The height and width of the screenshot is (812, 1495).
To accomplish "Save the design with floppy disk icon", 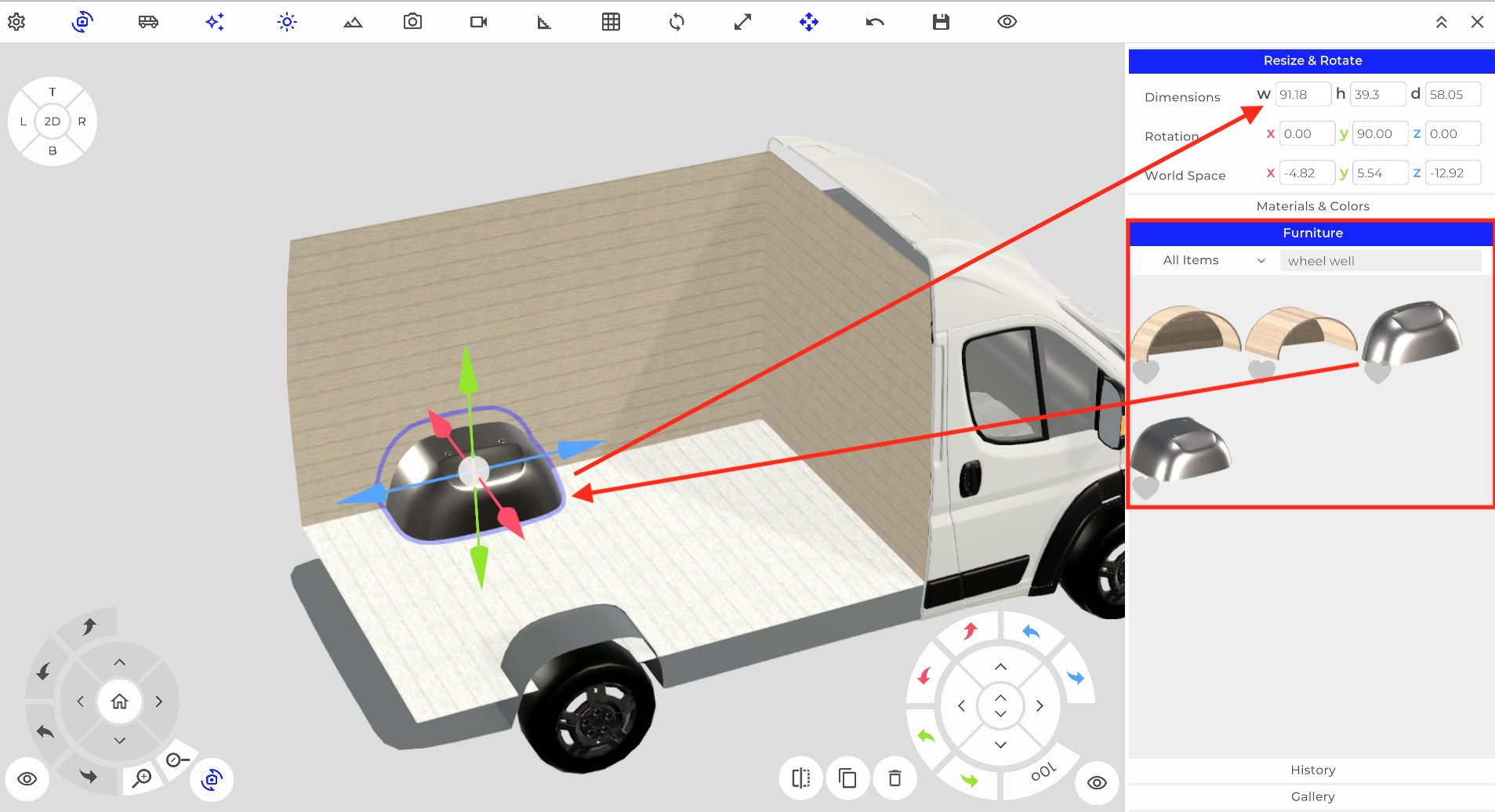I will pyautogui.click(x=941, y=22).
